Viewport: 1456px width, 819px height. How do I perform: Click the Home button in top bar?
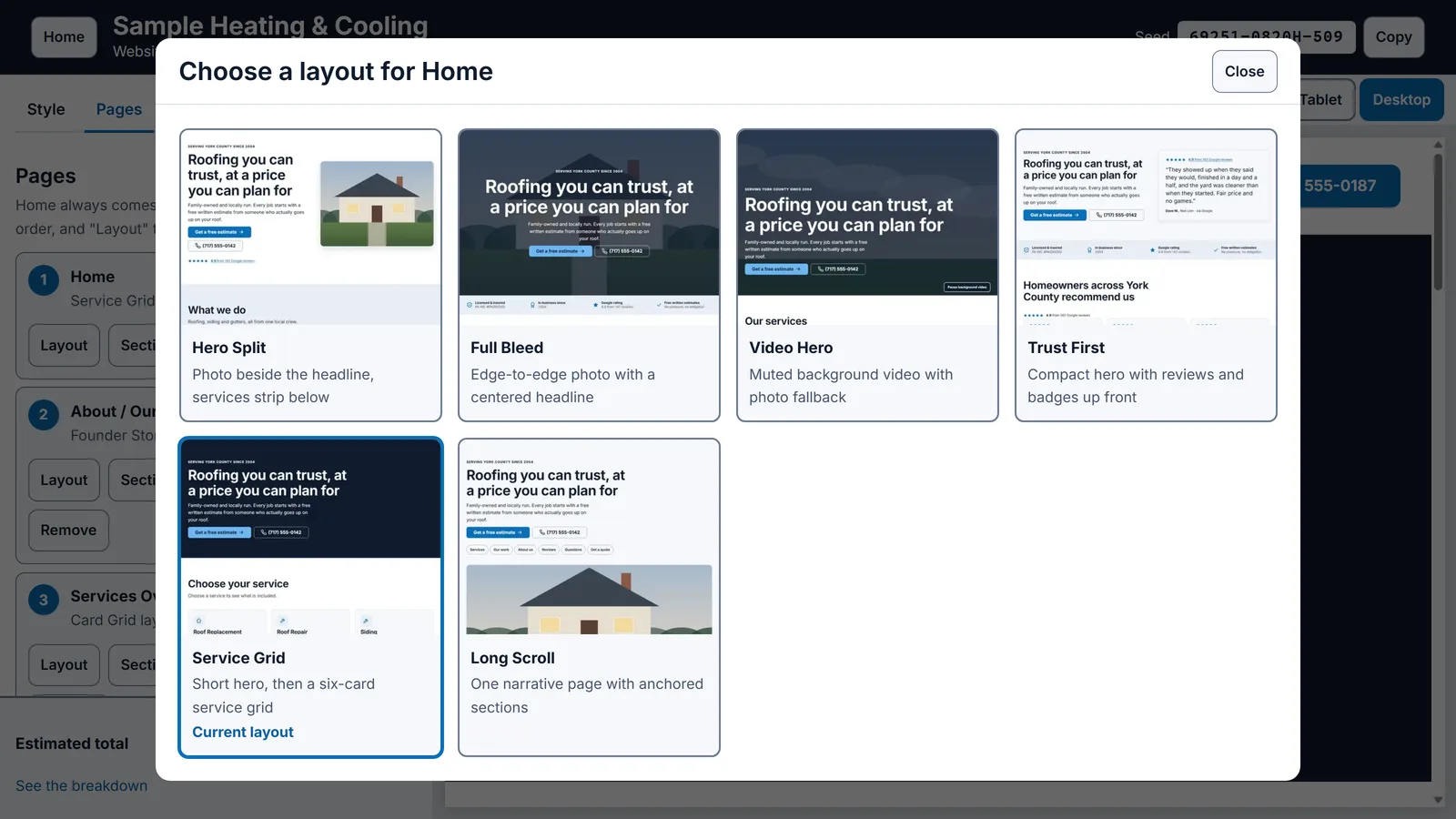point(64,37)
